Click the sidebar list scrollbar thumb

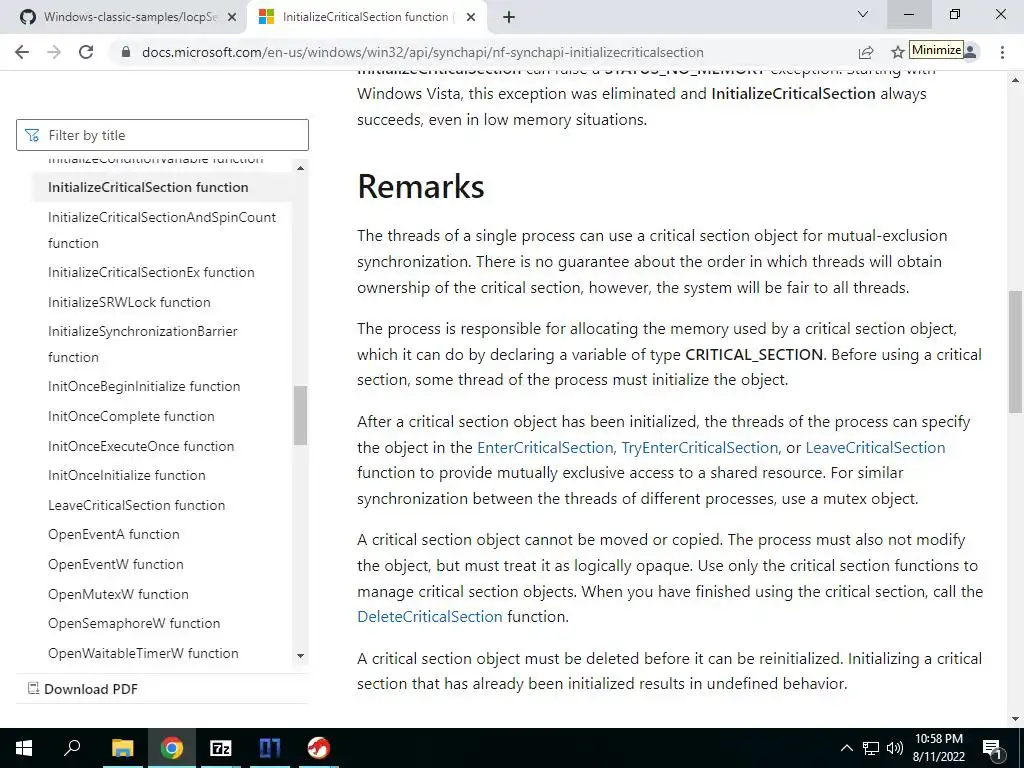(x=300, y=415)
